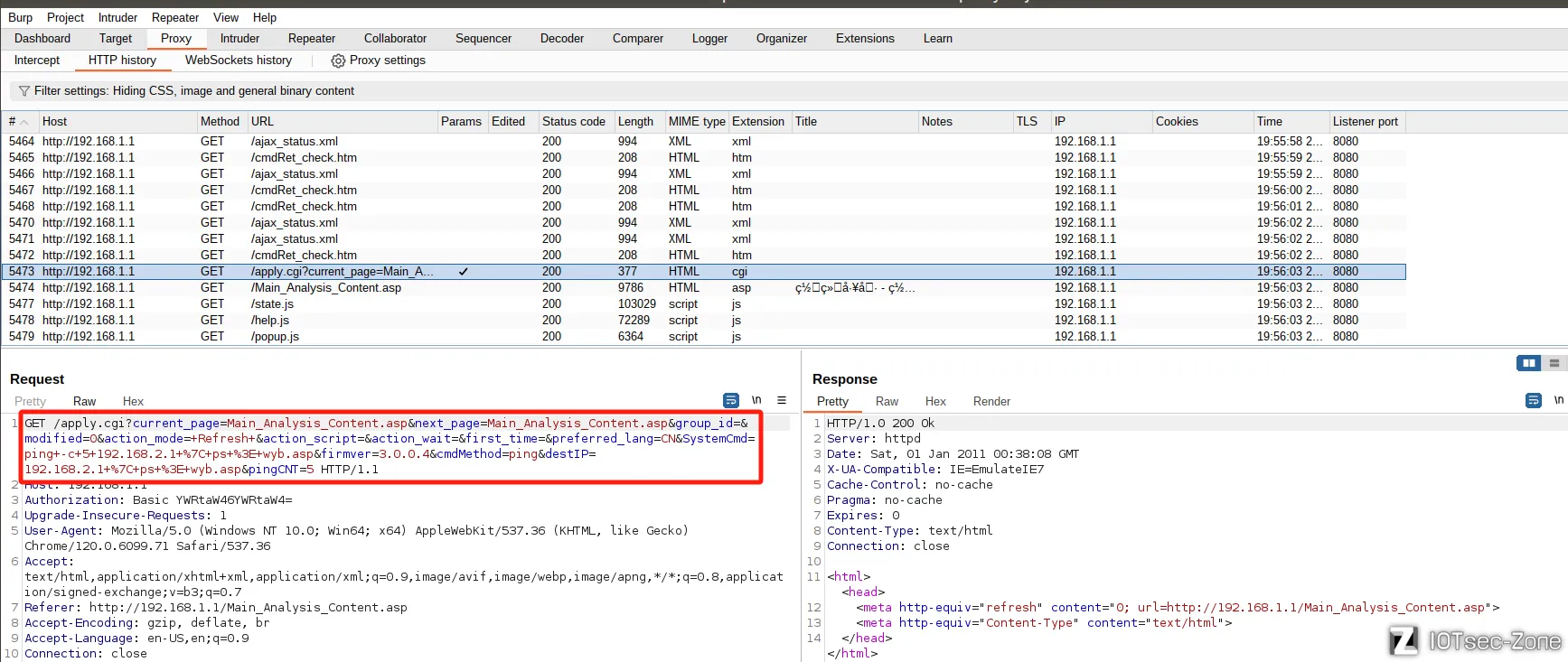This screenshot has height=662, width=1568.
Task: Click the sort arrow on # column
Action: 24,122
